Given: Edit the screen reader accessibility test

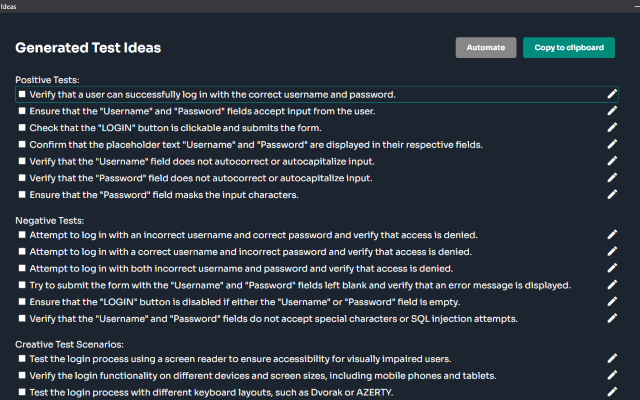Looking at the screenshot, I should [x=613, y=358].
